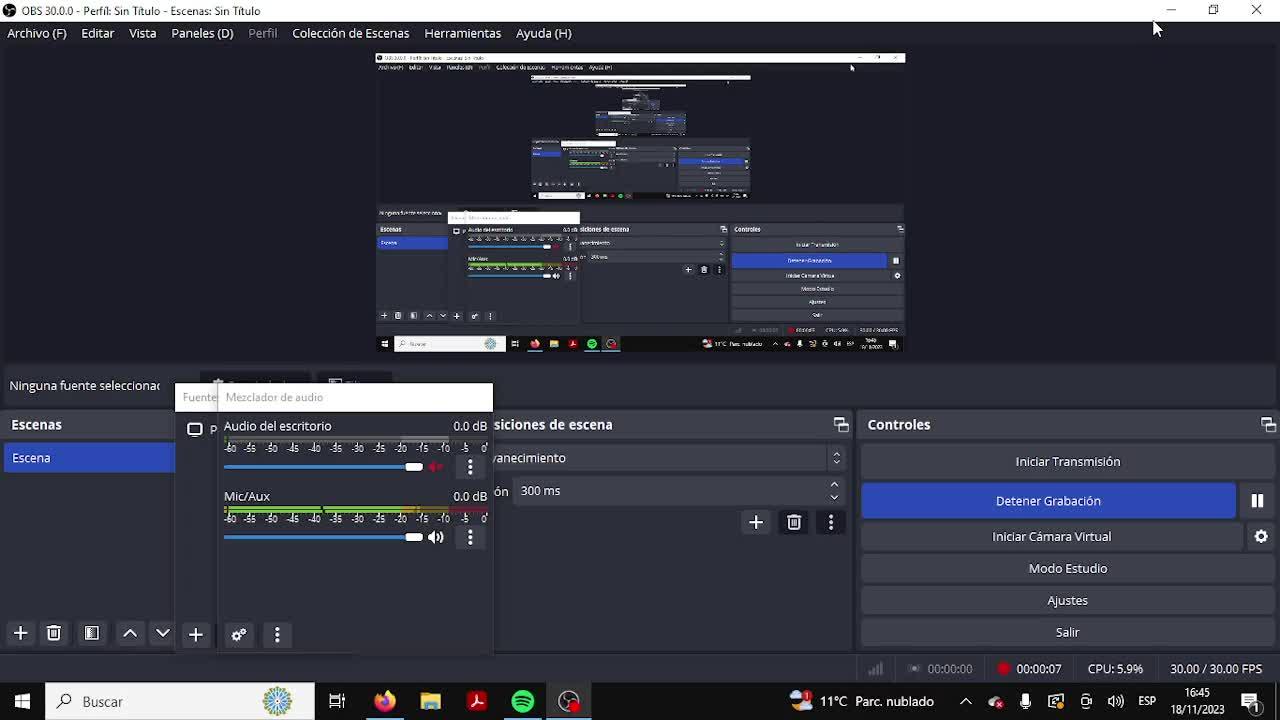Remove selected scene with trash icon
This screenshot has height=720, width=1280.
point(54,633)
